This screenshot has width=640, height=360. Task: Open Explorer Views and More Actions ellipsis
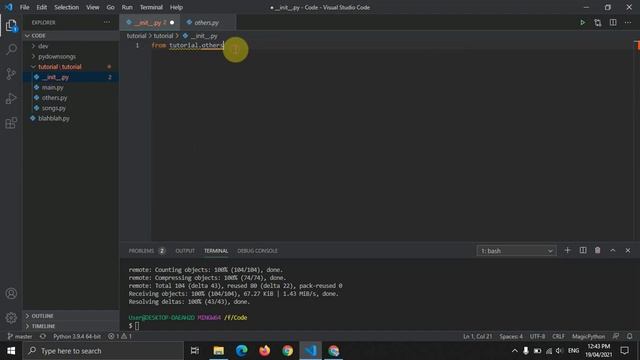pyautogui.click(x=107, y=22)
